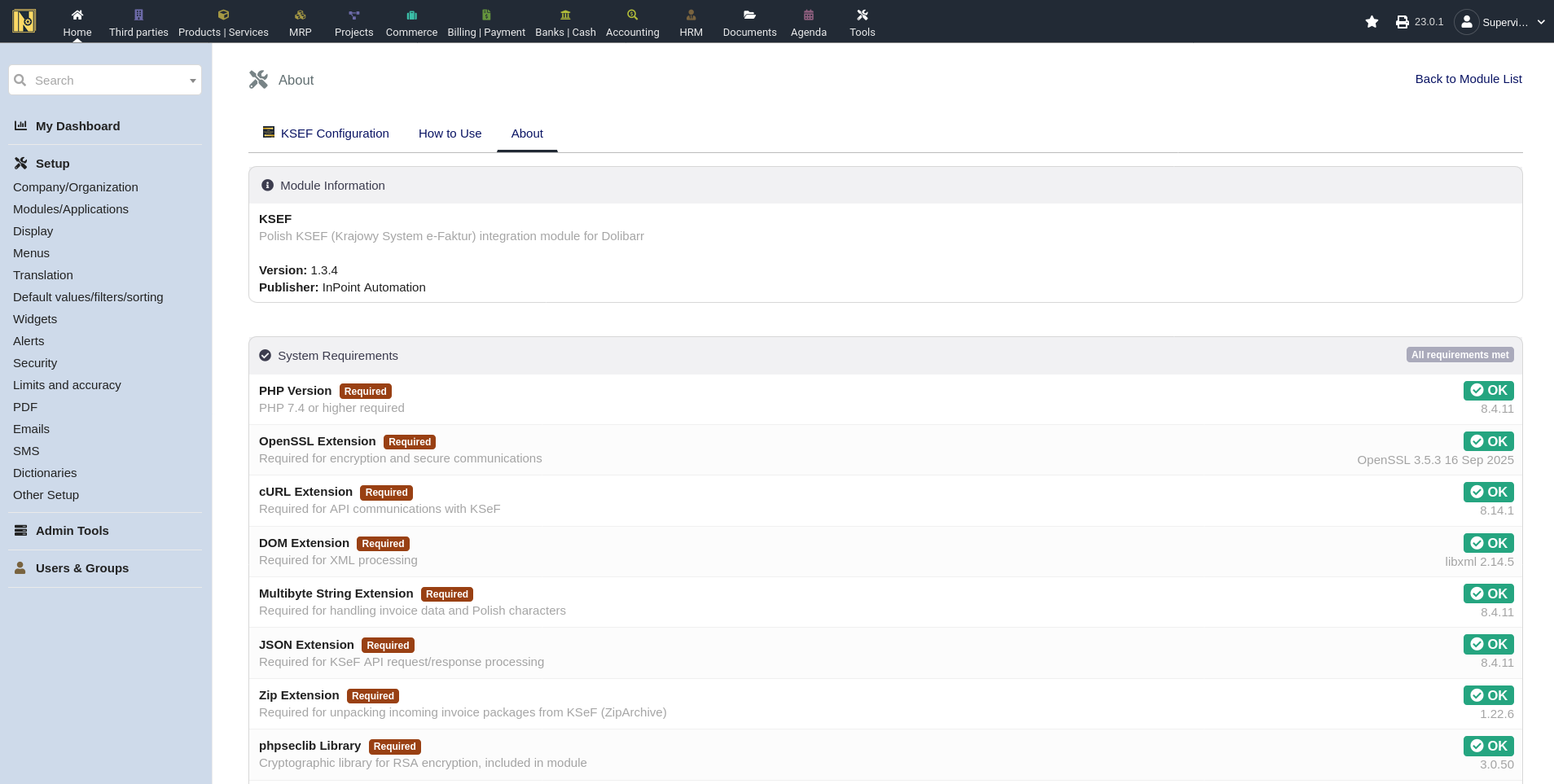The image size is (1554, 784).
Task: Open Modules/Applications setup page
Action: tap(71, 209)
